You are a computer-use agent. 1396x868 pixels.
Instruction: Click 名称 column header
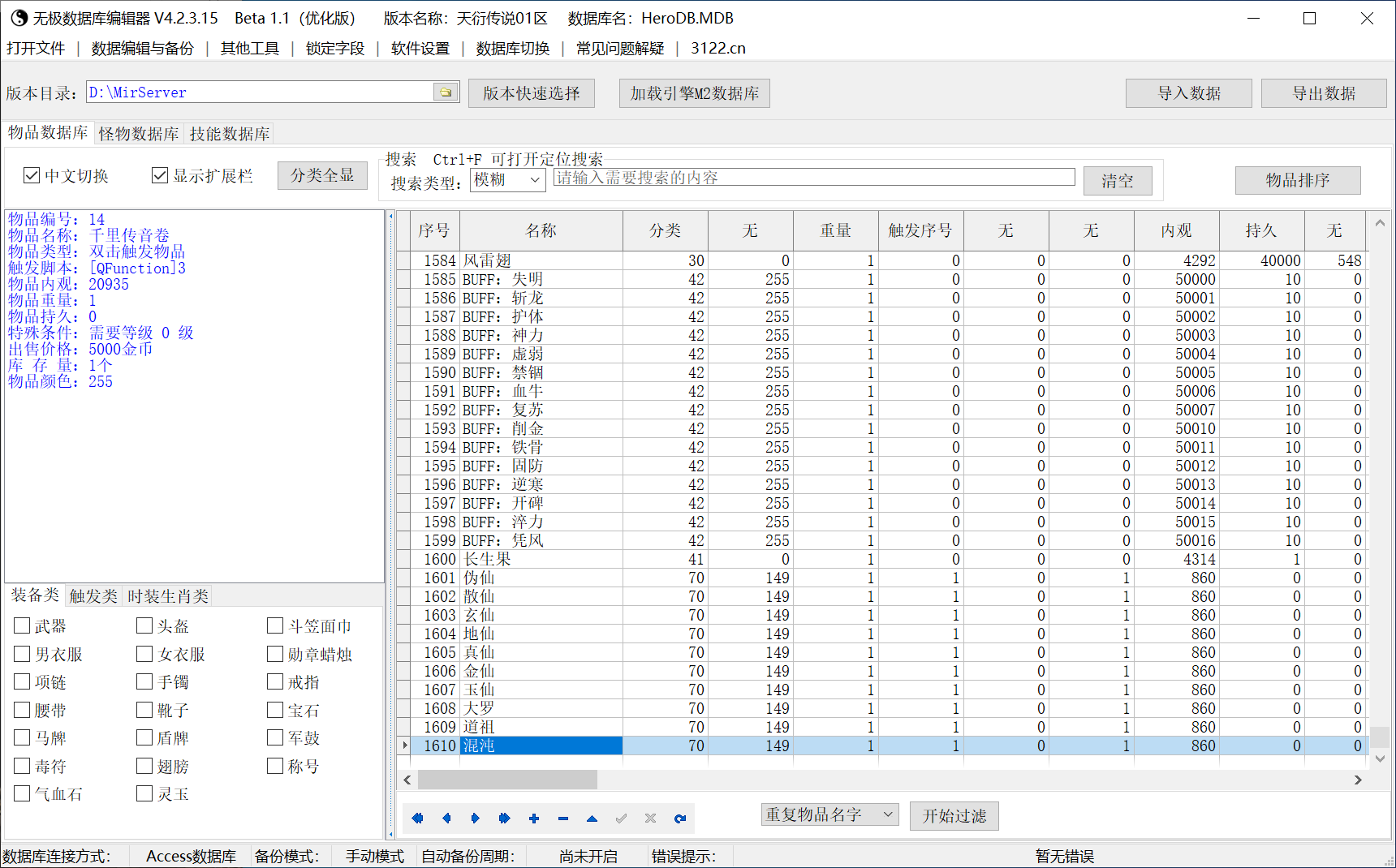pyautogui.click(x=541, y=230)
